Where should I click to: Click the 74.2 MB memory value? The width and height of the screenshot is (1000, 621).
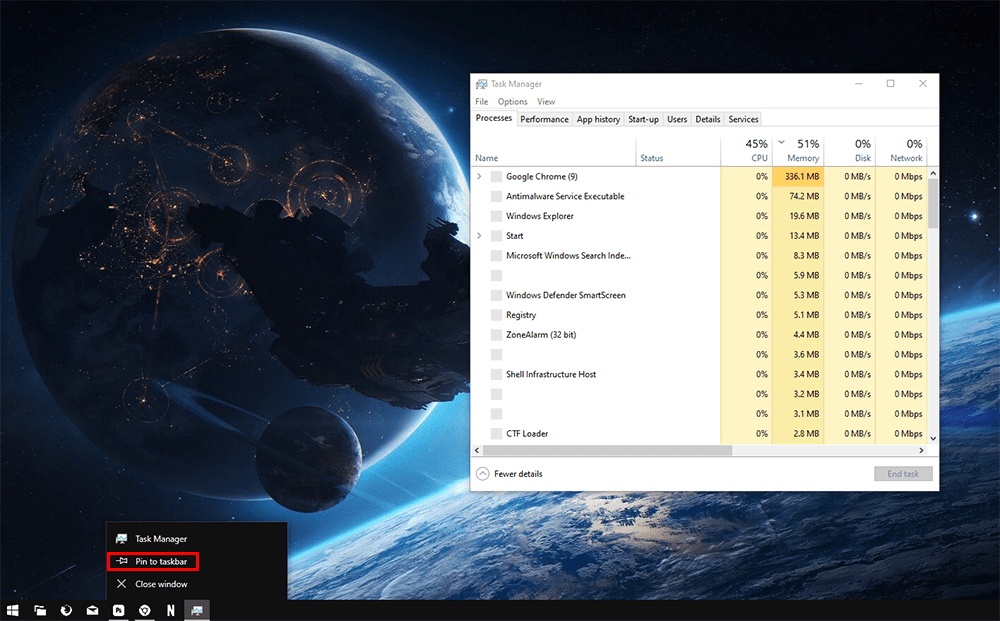[x=804, y=196]
